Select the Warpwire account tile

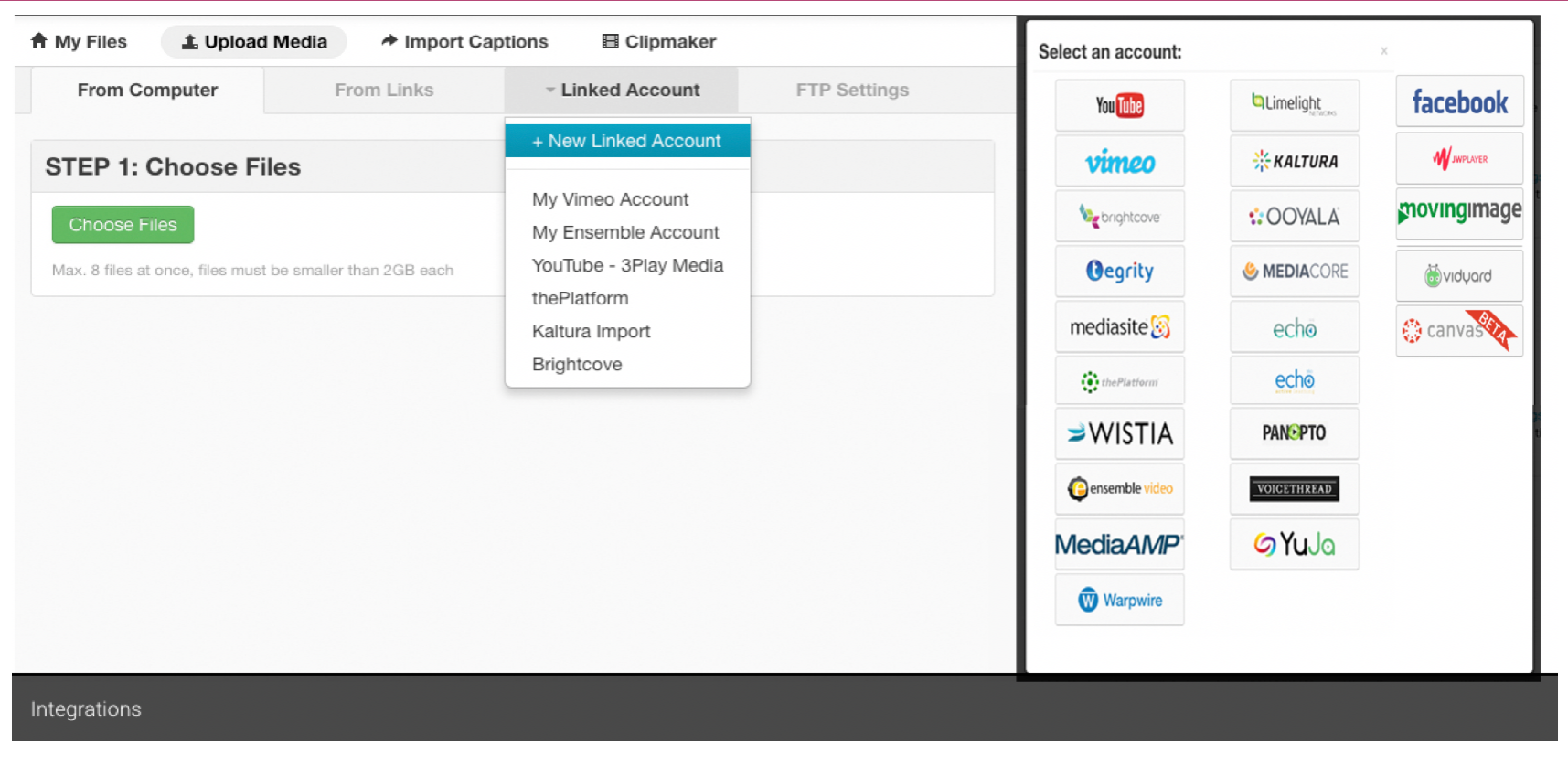[1119, 601]
